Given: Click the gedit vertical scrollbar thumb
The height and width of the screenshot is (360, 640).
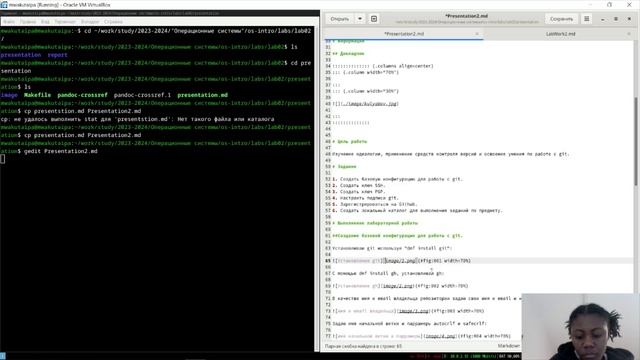Looking at the screenshot, I should [x=636, y=141].
